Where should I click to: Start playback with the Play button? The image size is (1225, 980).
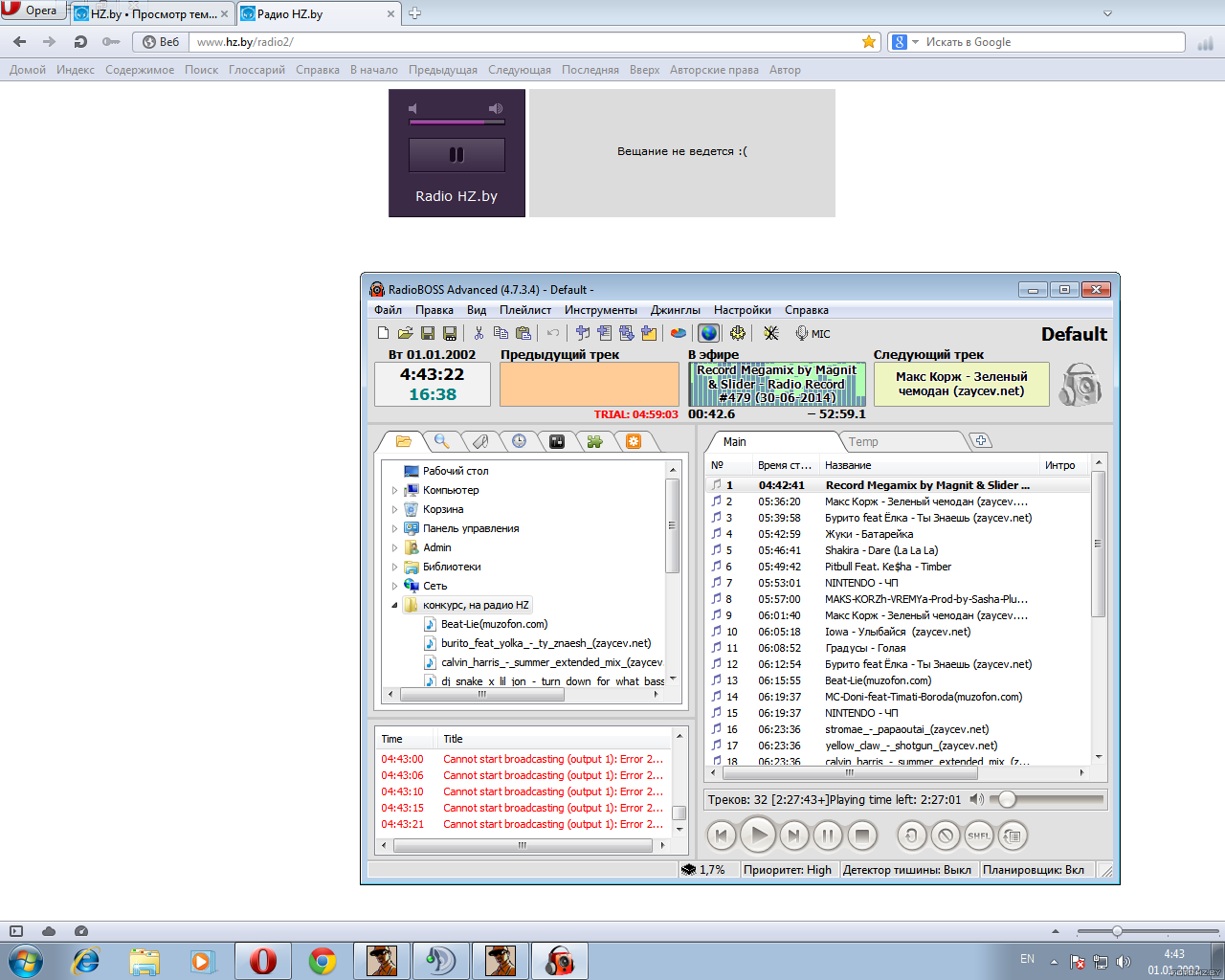758,835
